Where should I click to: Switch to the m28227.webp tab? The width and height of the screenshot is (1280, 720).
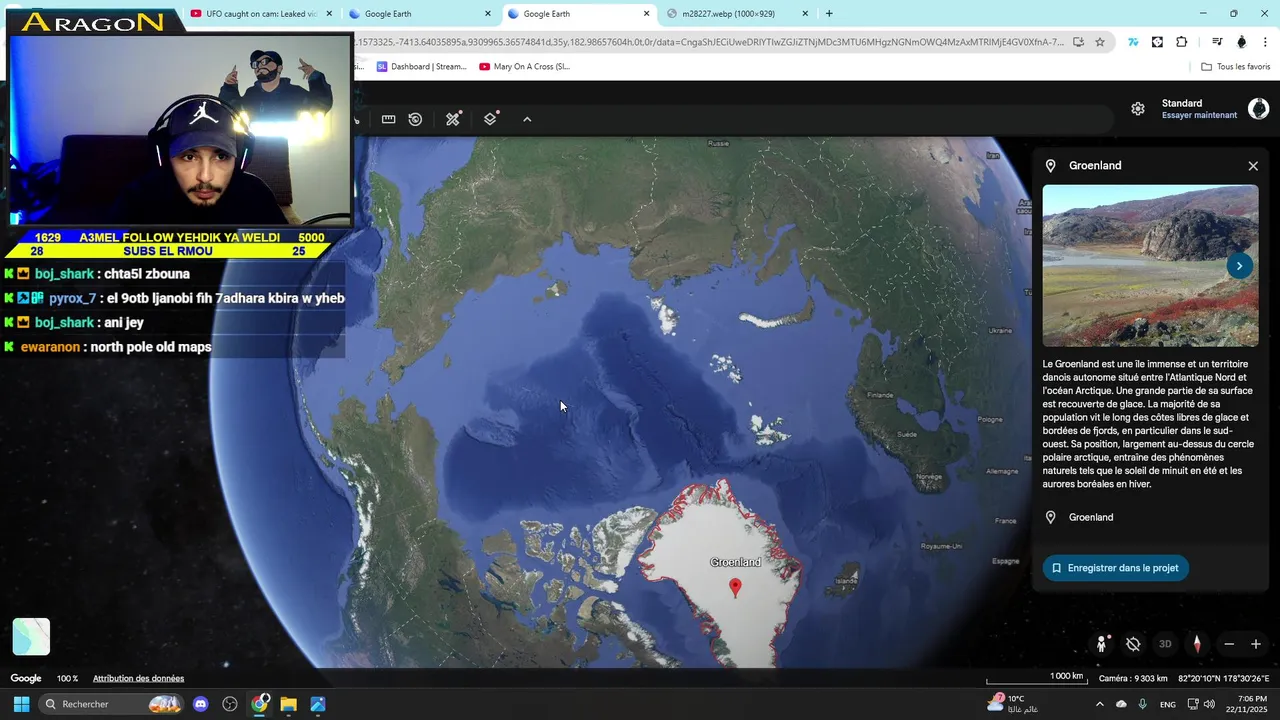(736, 14)
